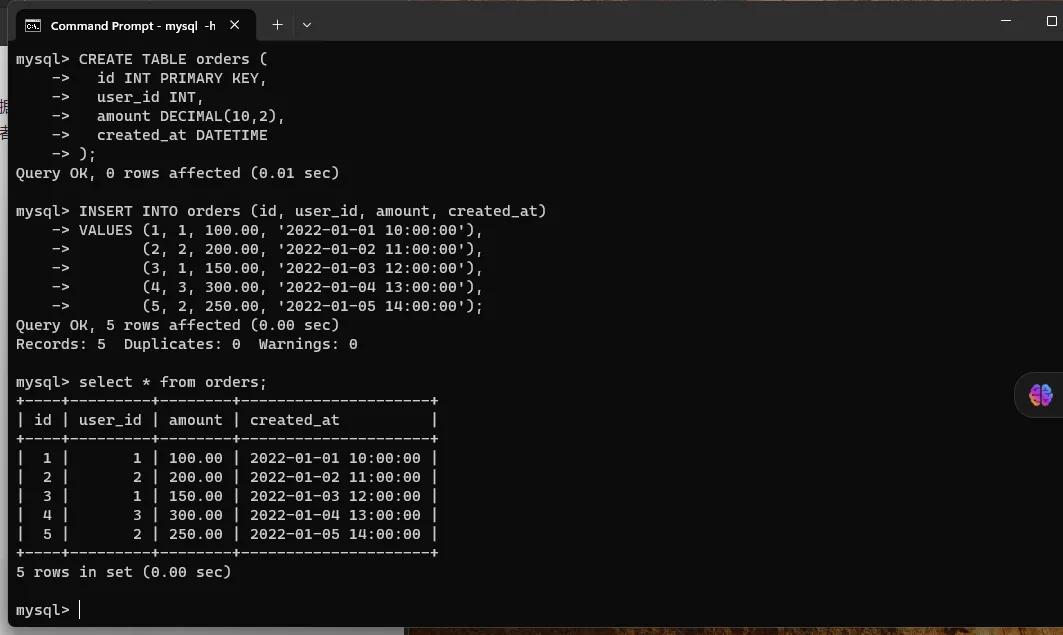Click the user_id column header in results

click(x=110, y=420)
